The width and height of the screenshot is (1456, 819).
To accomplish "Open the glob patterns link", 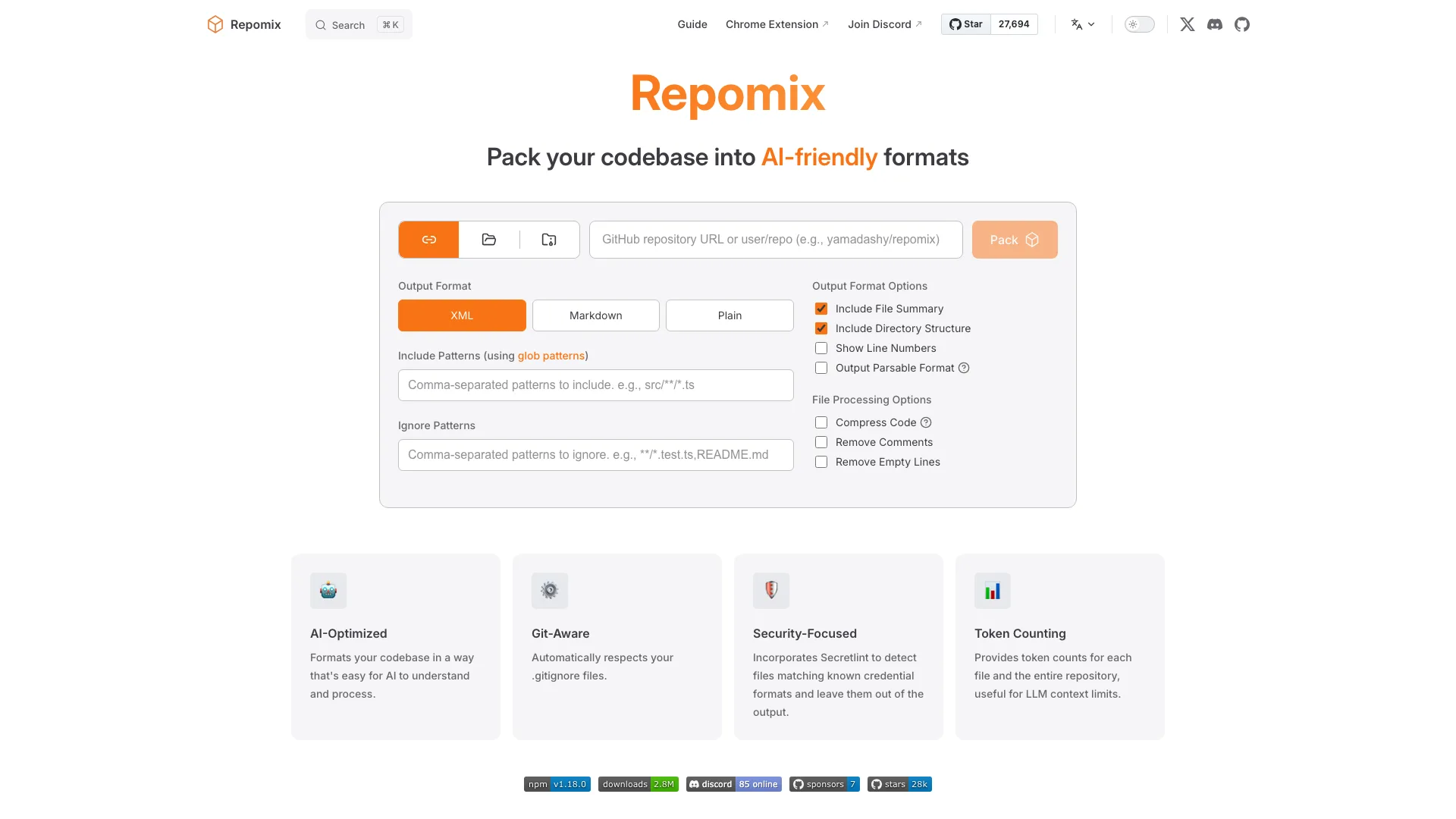I will coord(551,356).
